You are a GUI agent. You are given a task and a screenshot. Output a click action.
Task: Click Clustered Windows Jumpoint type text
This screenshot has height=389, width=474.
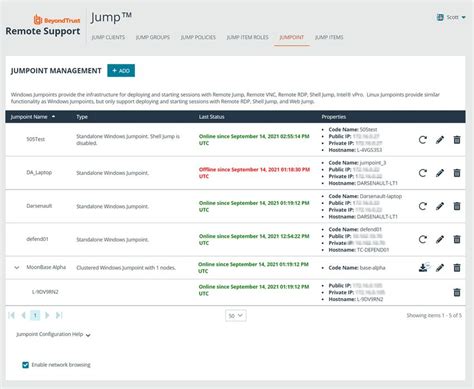126,268
